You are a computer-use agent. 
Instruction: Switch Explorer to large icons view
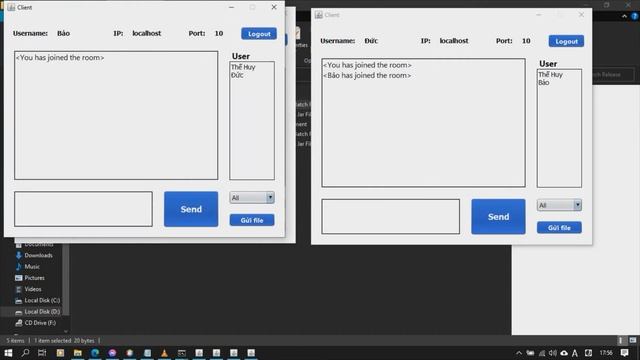(x=633, y=340)
